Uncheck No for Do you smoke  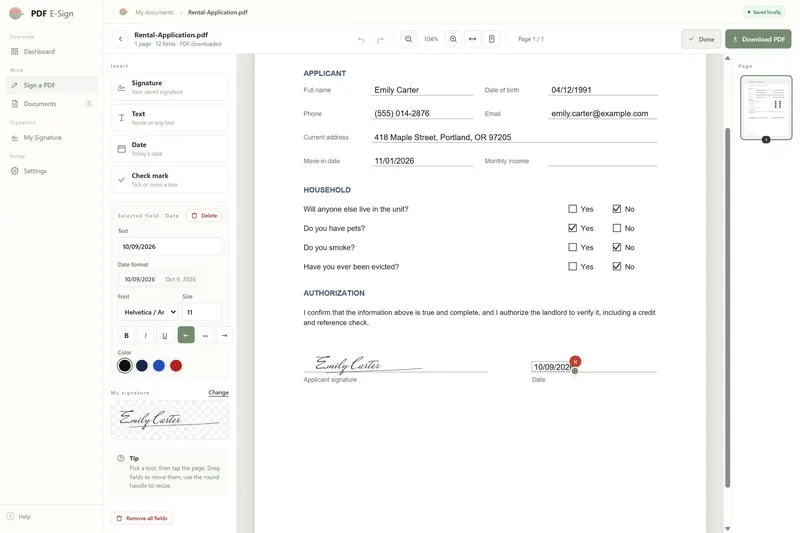pyautogui.click(x=617, y=247)
